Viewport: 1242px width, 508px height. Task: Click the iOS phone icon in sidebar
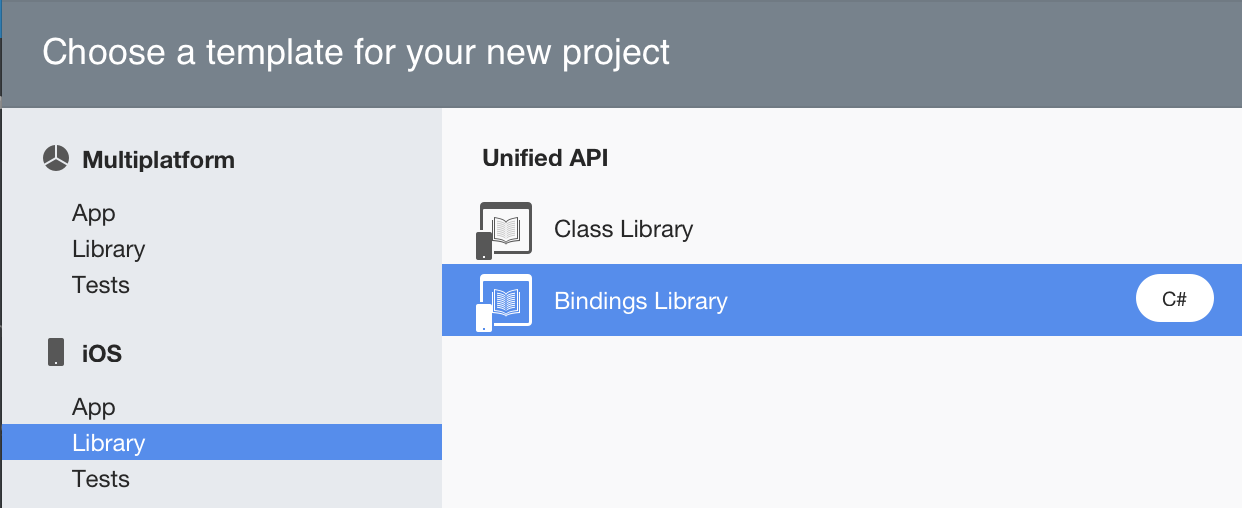pos(56,353)
